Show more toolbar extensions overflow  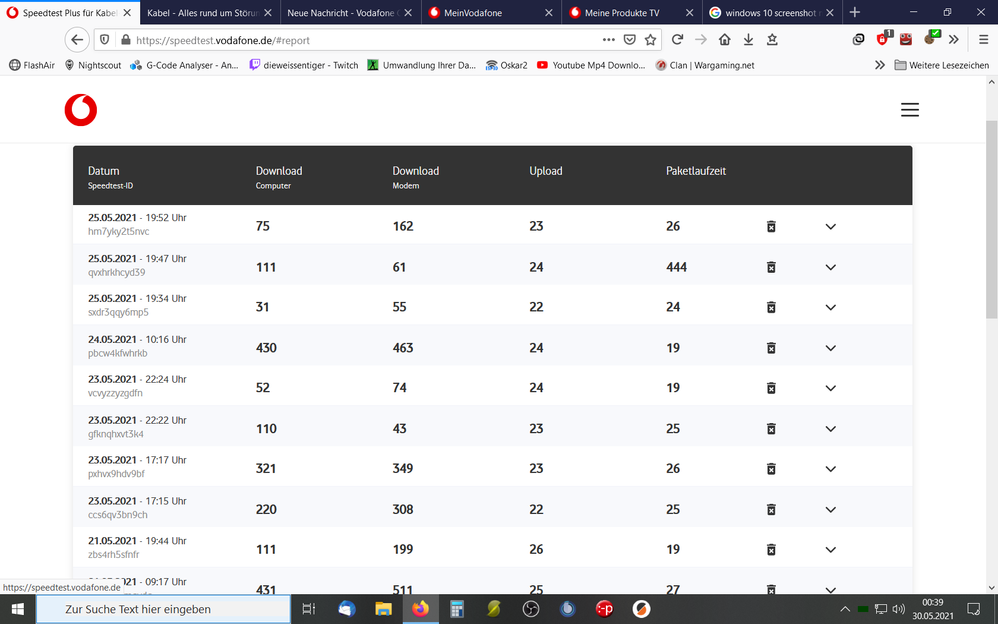pyautogui.click(x=953, y=39)
